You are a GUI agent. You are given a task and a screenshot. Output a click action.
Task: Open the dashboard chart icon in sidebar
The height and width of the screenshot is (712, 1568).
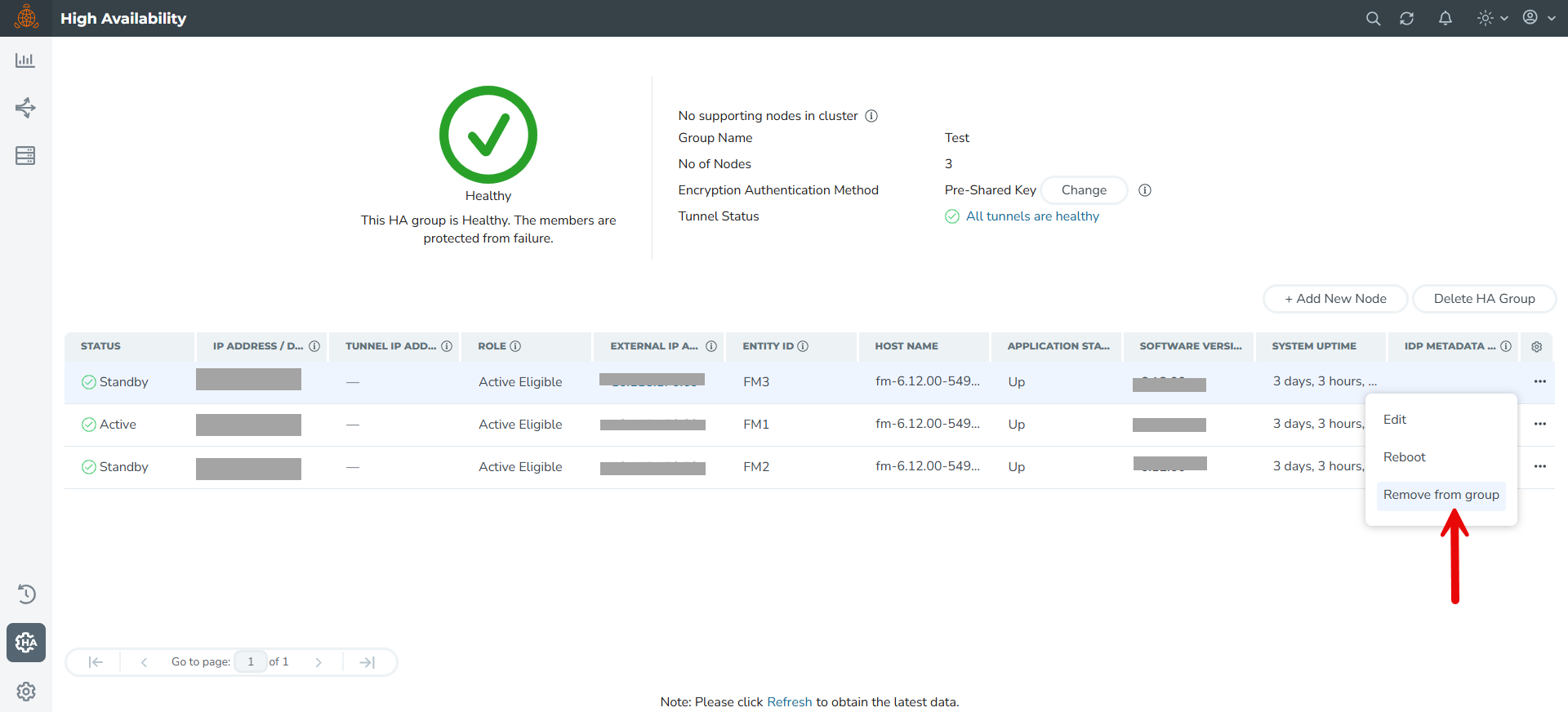[25, 60]
